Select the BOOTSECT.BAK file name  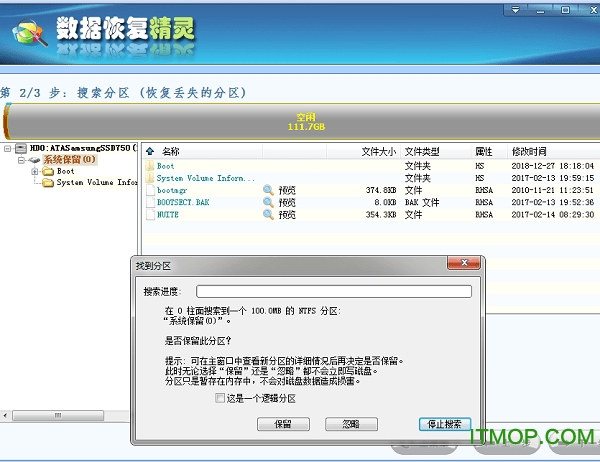click(x=183, y=202)
